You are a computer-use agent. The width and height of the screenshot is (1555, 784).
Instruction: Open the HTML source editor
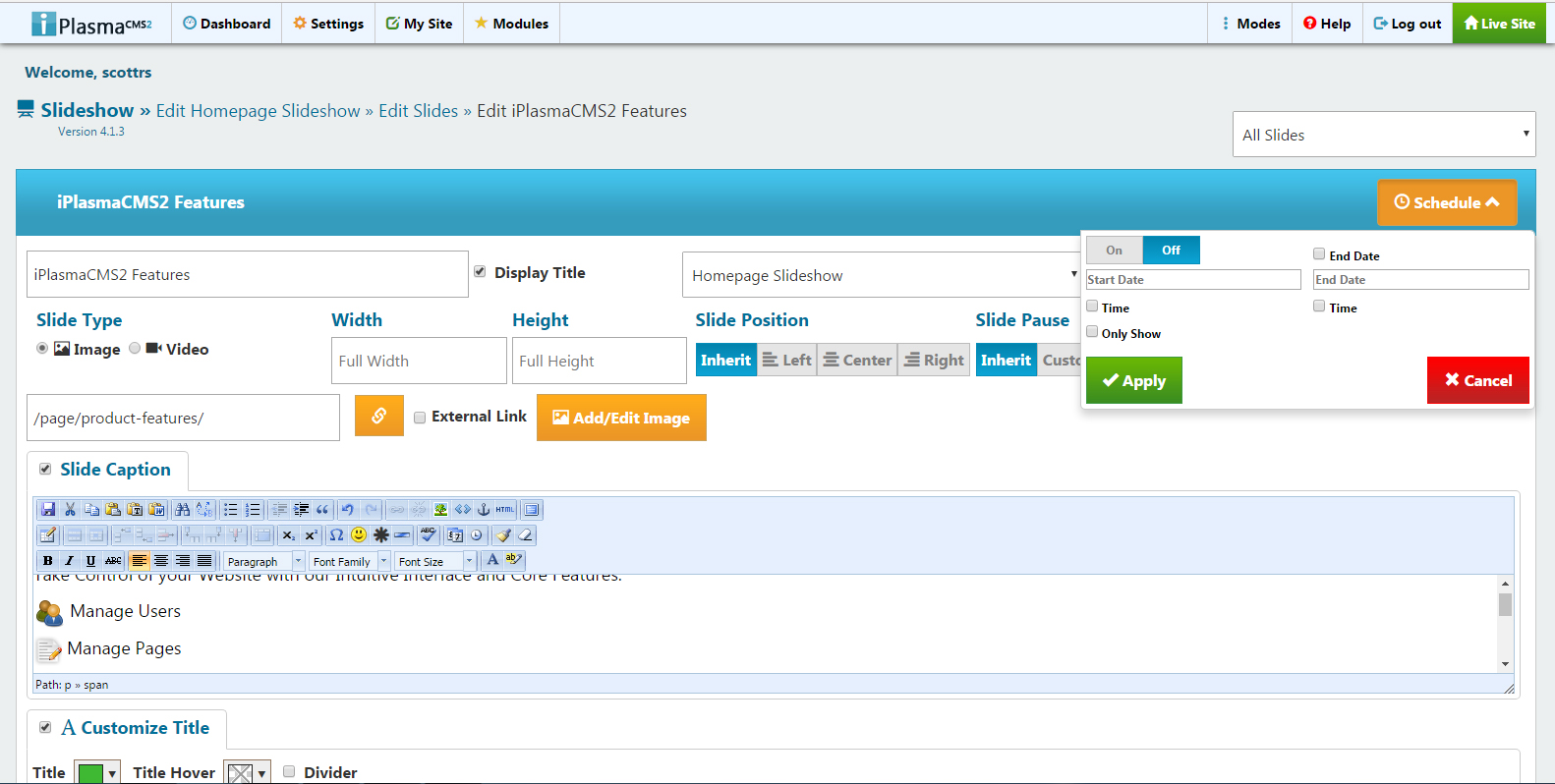(x=505, y=509)
